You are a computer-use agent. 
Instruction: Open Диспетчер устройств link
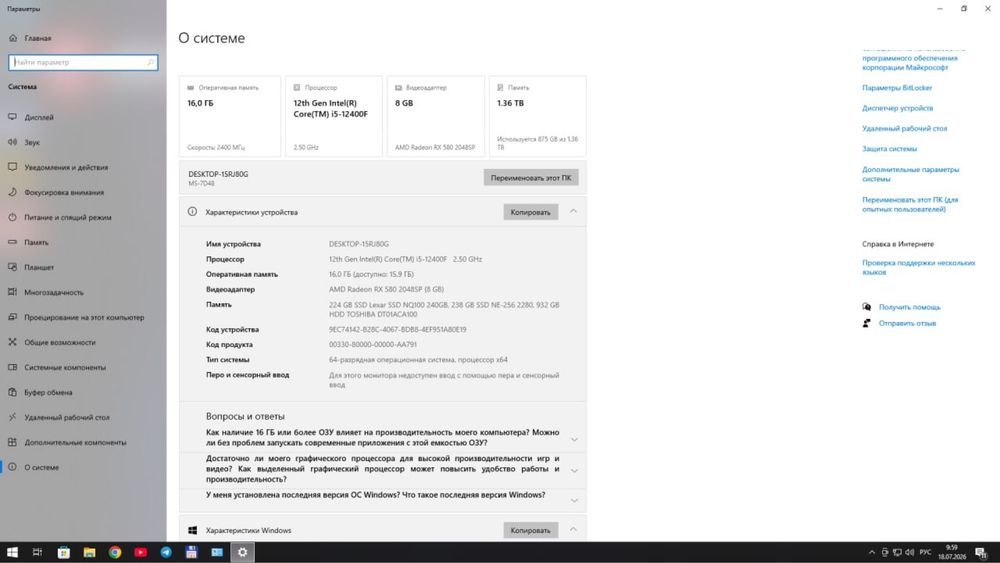(x=897, y=108)
